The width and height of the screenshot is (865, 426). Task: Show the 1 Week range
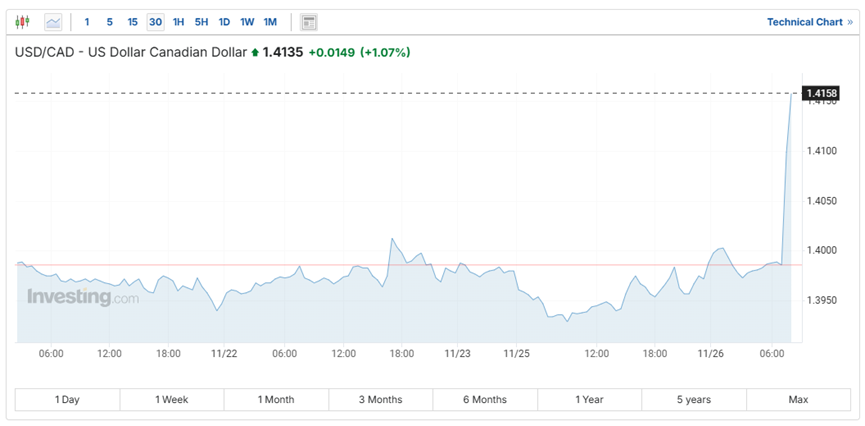[x=171, y=400]
